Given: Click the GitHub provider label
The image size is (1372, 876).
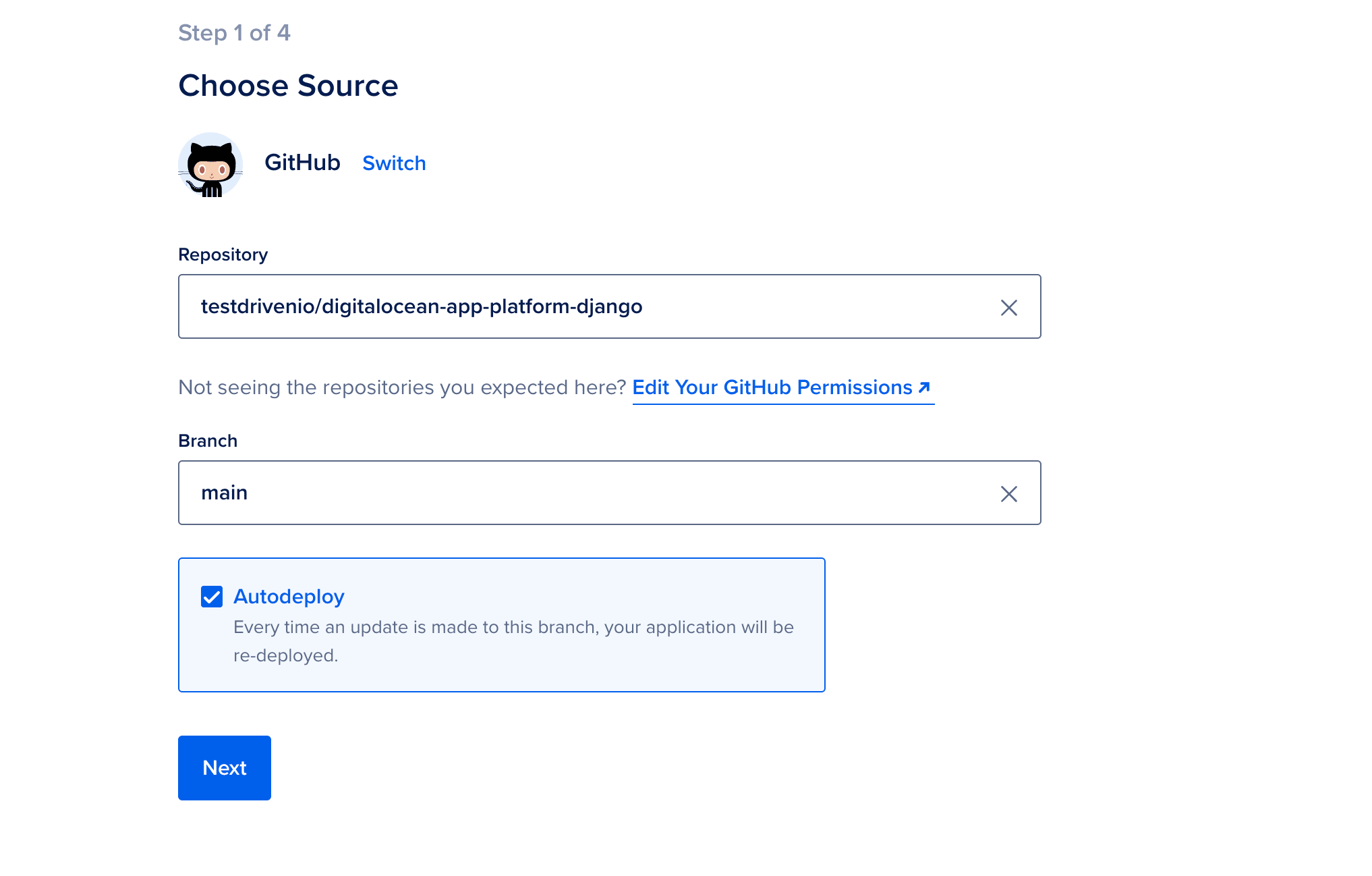Looking at the screenshot, I should (x=302, y=163).
